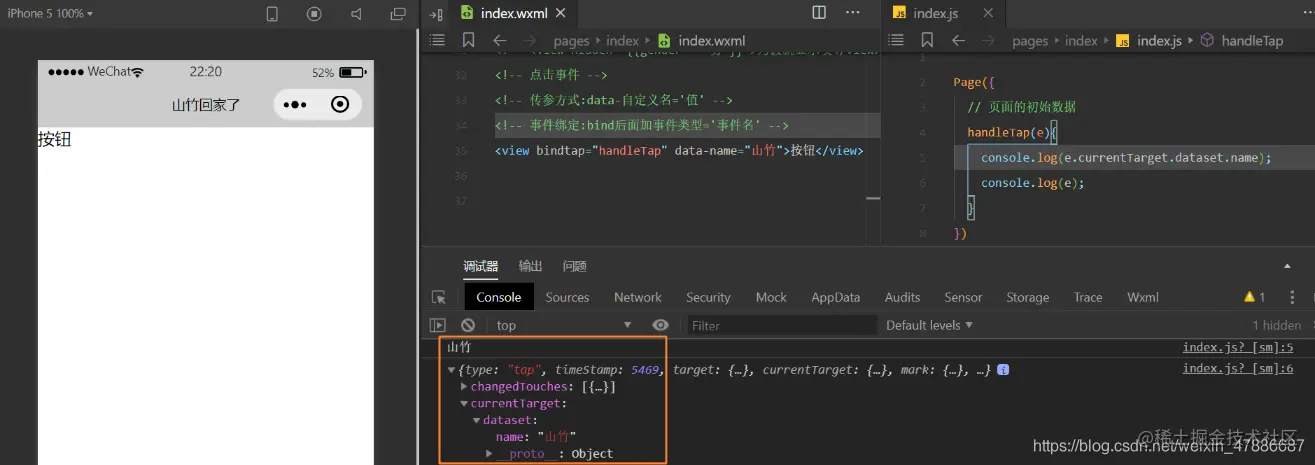Open index.js? [sm]:5 source link
This screenshot has height=465, width=1315.
(x=1238, y=347)
